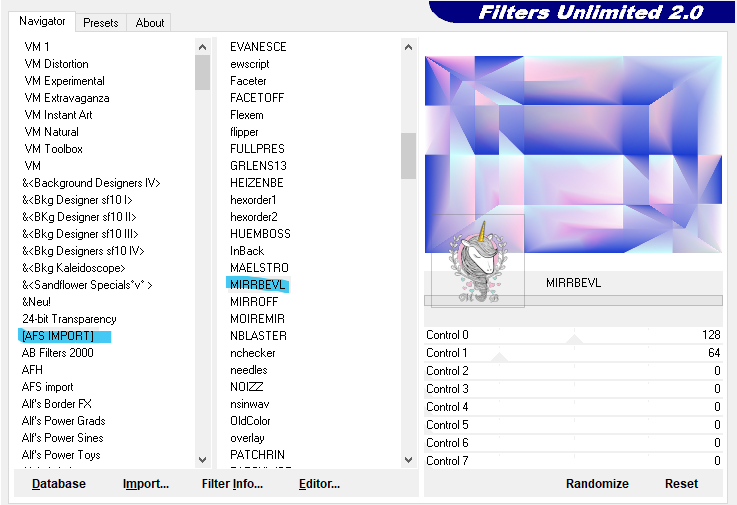Select the Navigator tab

(42, 21)
